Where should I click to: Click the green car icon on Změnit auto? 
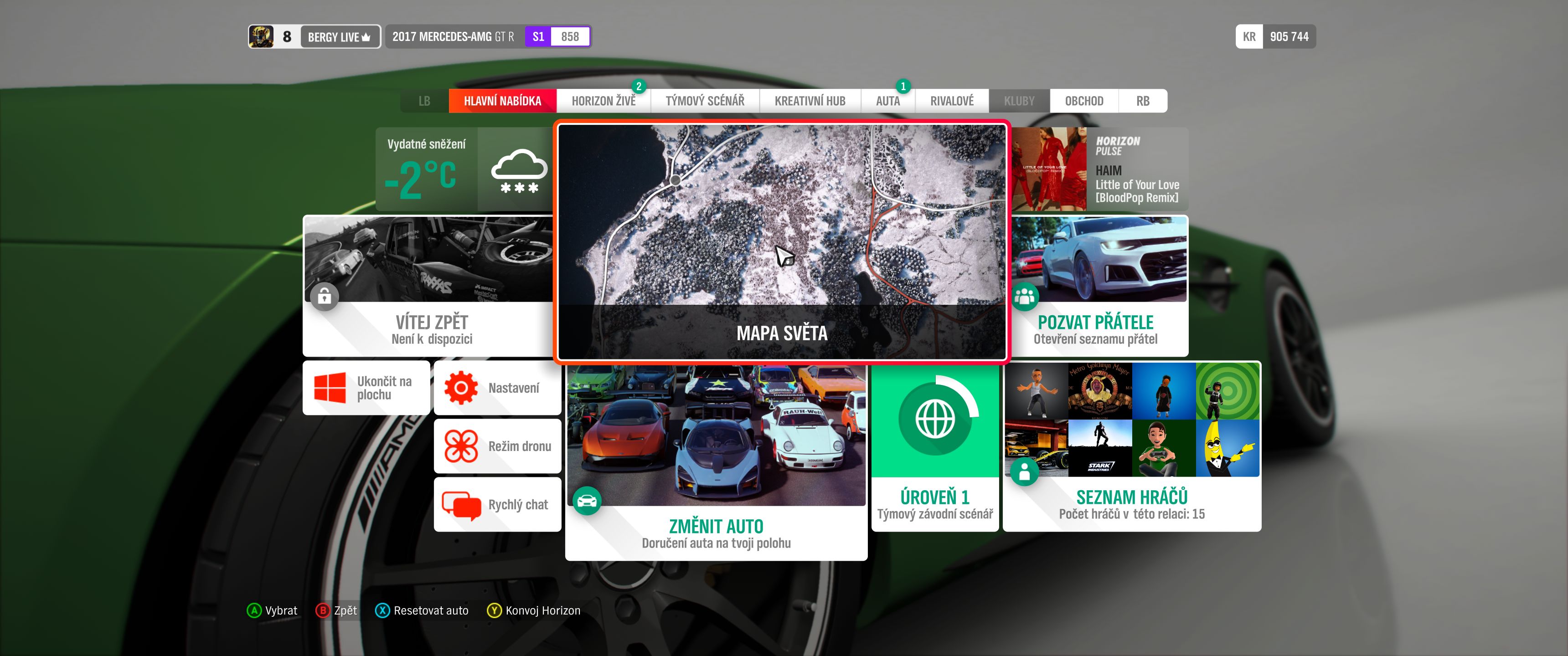587,501
